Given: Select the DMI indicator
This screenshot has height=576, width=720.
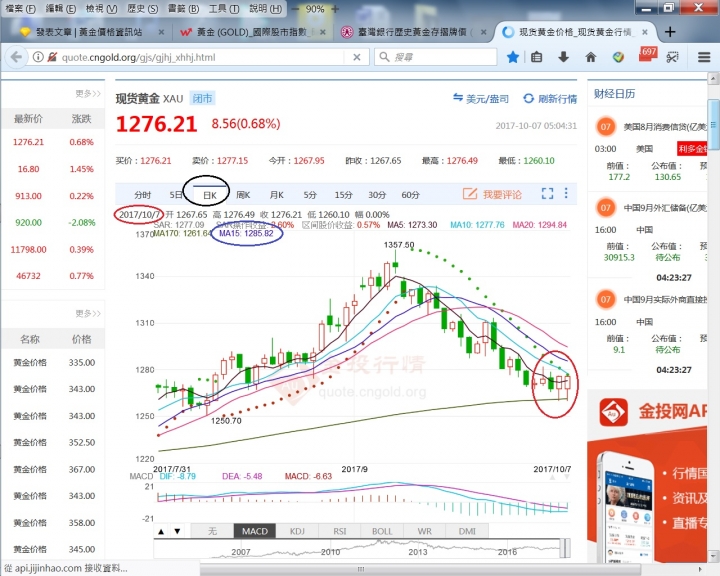Looking at the screenshot, I should point(467,531).
